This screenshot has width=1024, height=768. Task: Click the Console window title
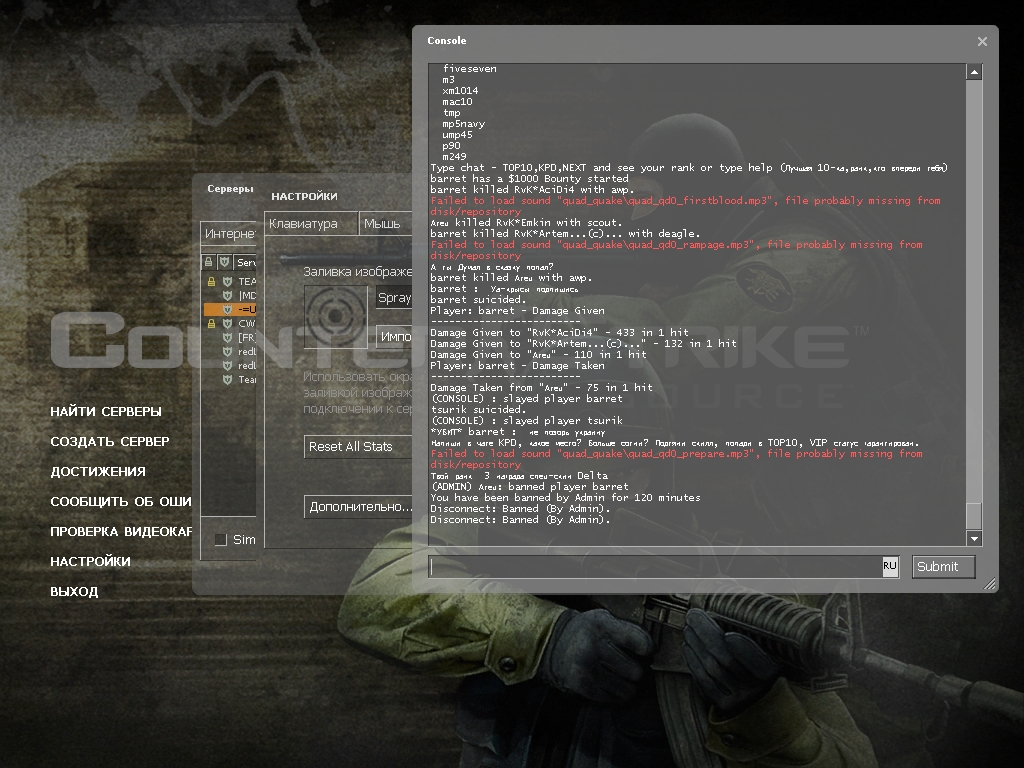447,40
